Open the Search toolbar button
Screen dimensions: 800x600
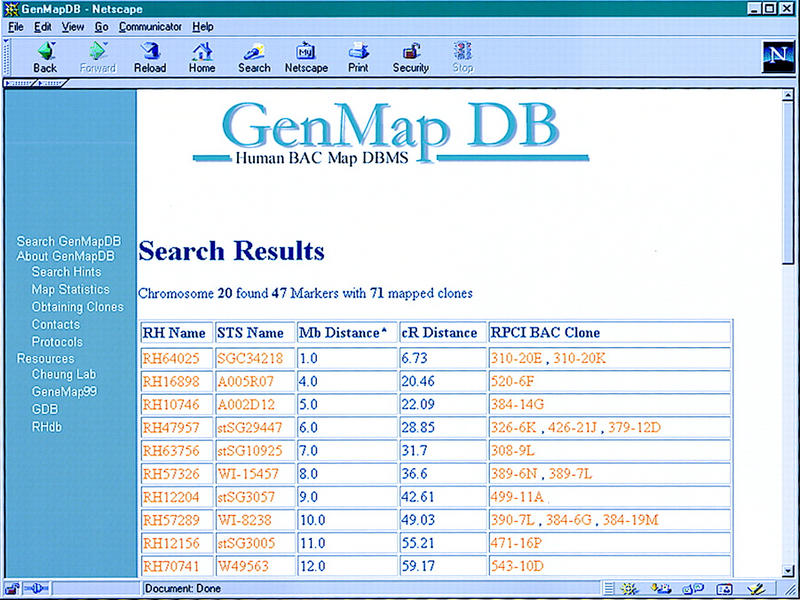coord(254,57)
